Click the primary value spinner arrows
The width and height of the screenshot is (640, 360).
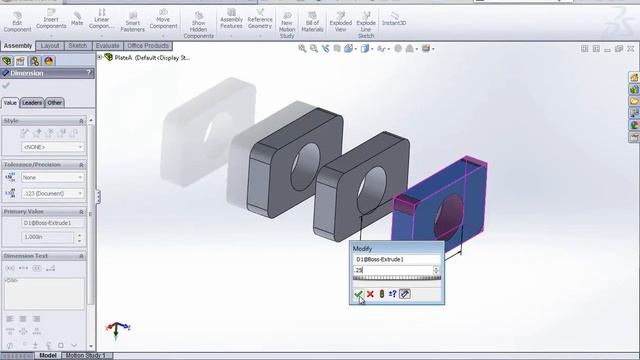80,238
